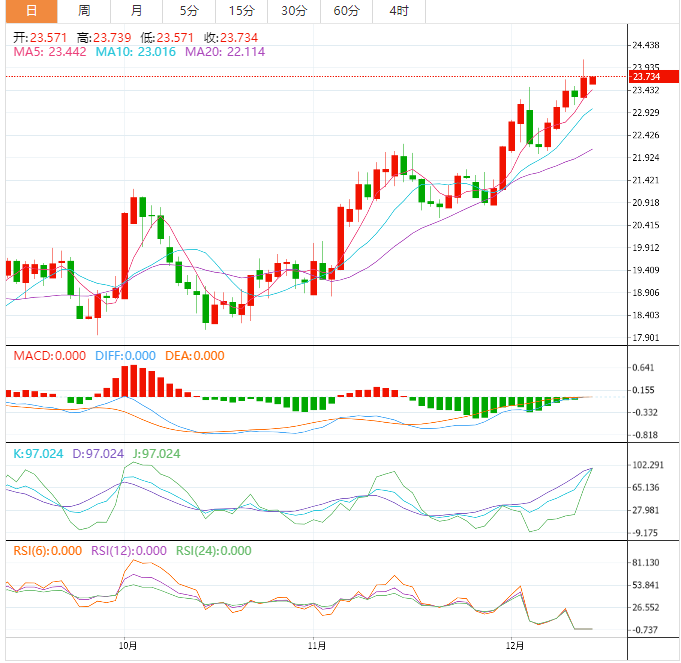Select the RSI(6) indicator label
This screenshot has width=681, height=663.
(x=47, y=551)
